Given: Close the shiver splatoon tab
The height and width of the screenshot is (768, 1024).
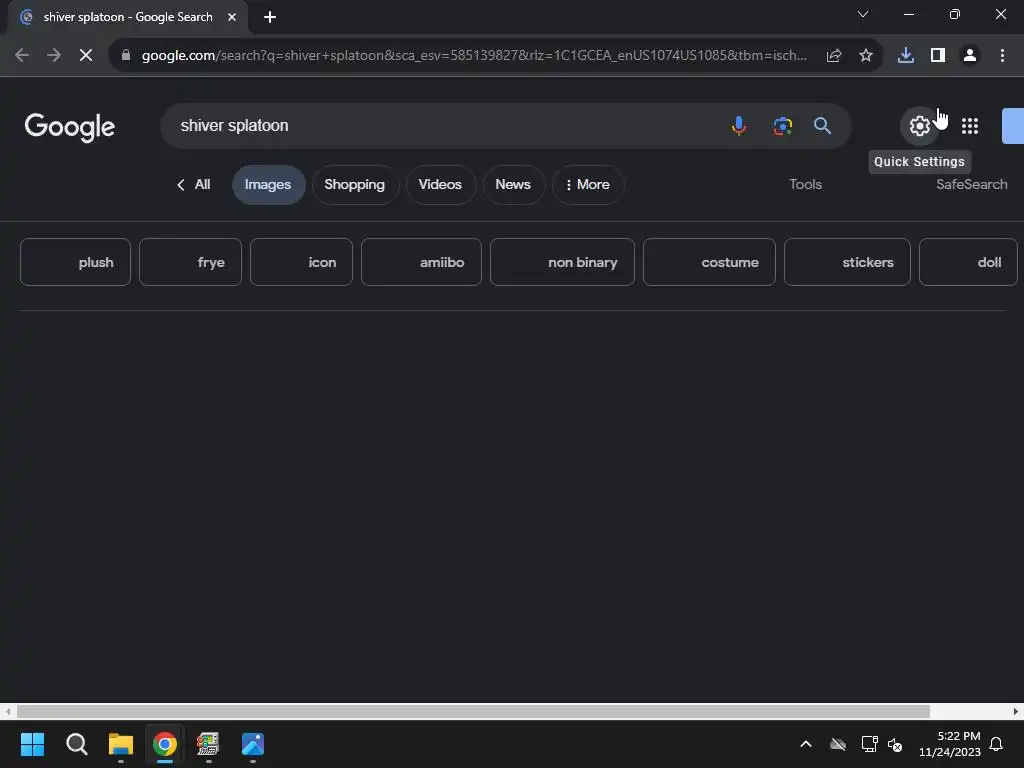Looking at the screenshot, I should (232, 17).
